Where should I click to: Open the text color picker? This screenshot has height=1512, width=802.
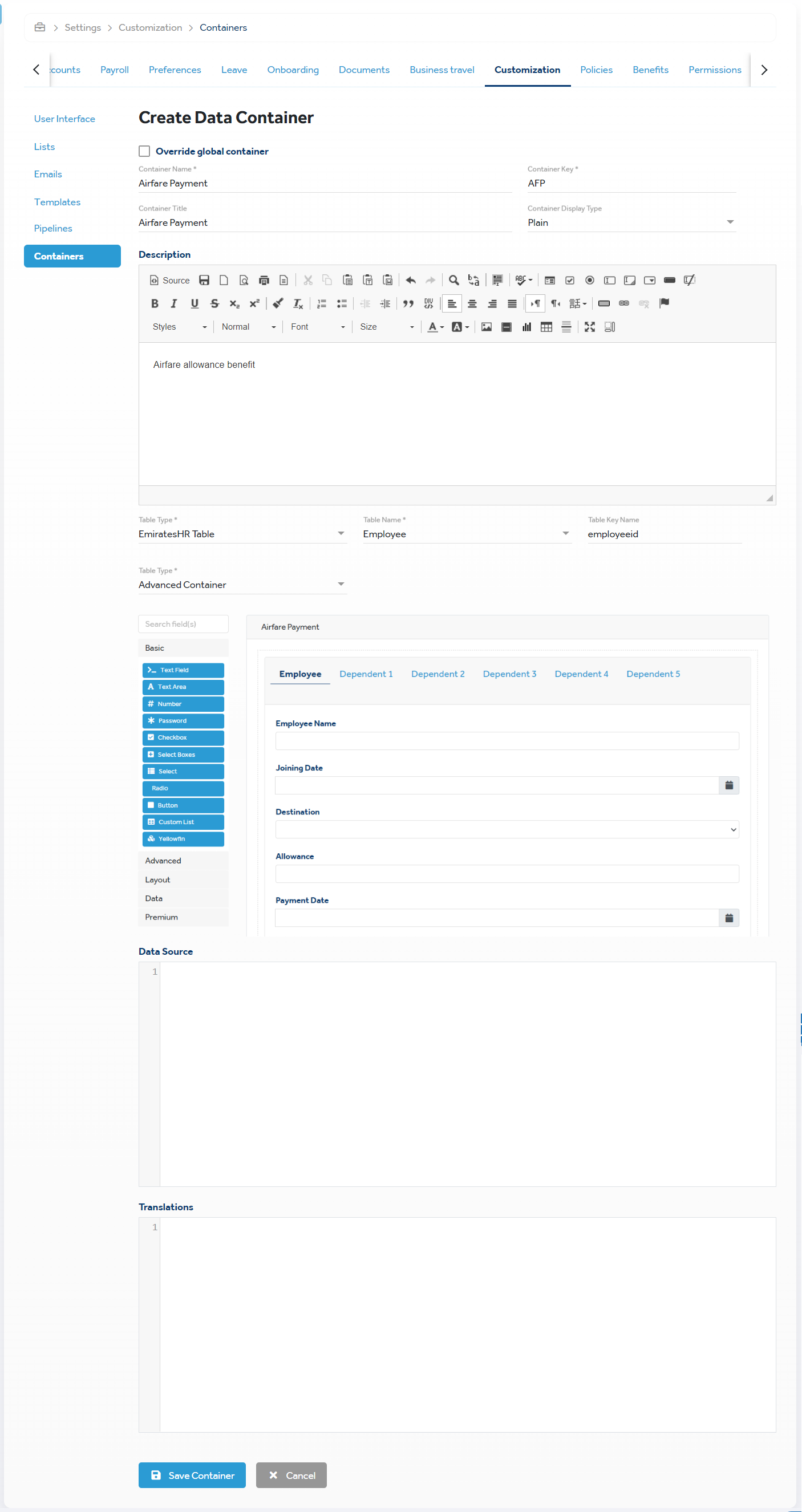[x=435, y=327]
